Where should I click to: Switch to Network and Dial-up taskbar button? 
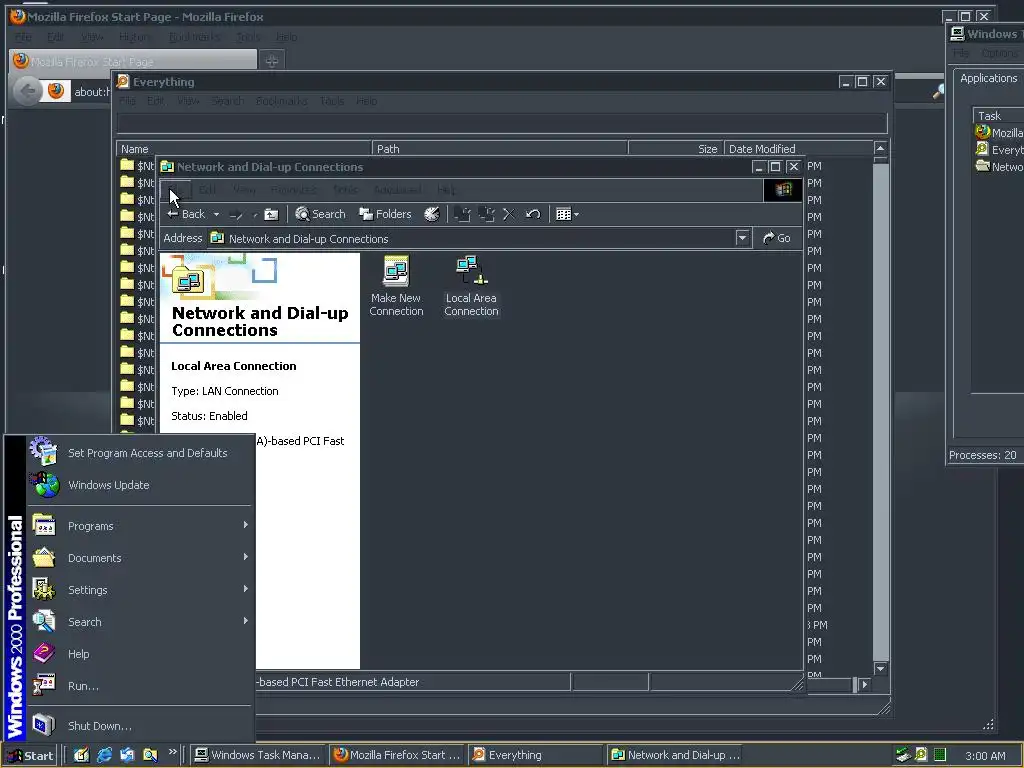coord(677,755)
